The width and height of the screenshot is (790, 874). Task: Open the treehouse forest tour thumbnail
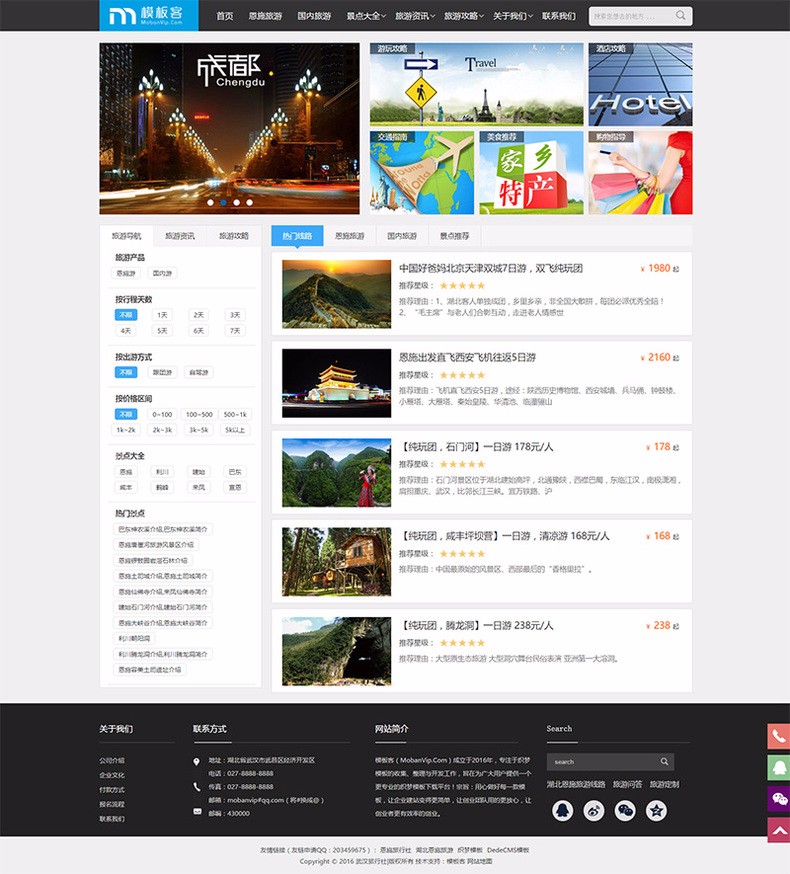point(337,562)
